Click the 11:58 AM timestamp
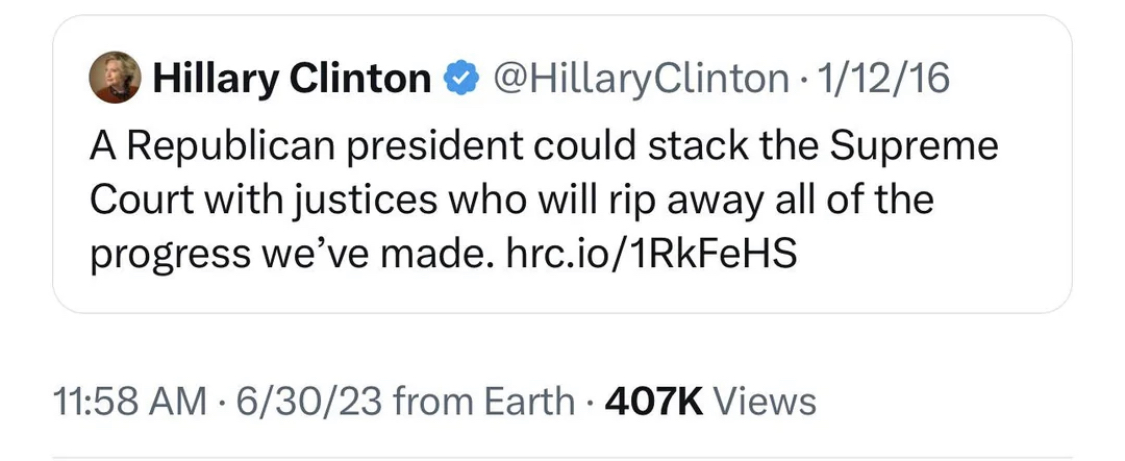This screenshot has width=1125, height=461. 129,402
